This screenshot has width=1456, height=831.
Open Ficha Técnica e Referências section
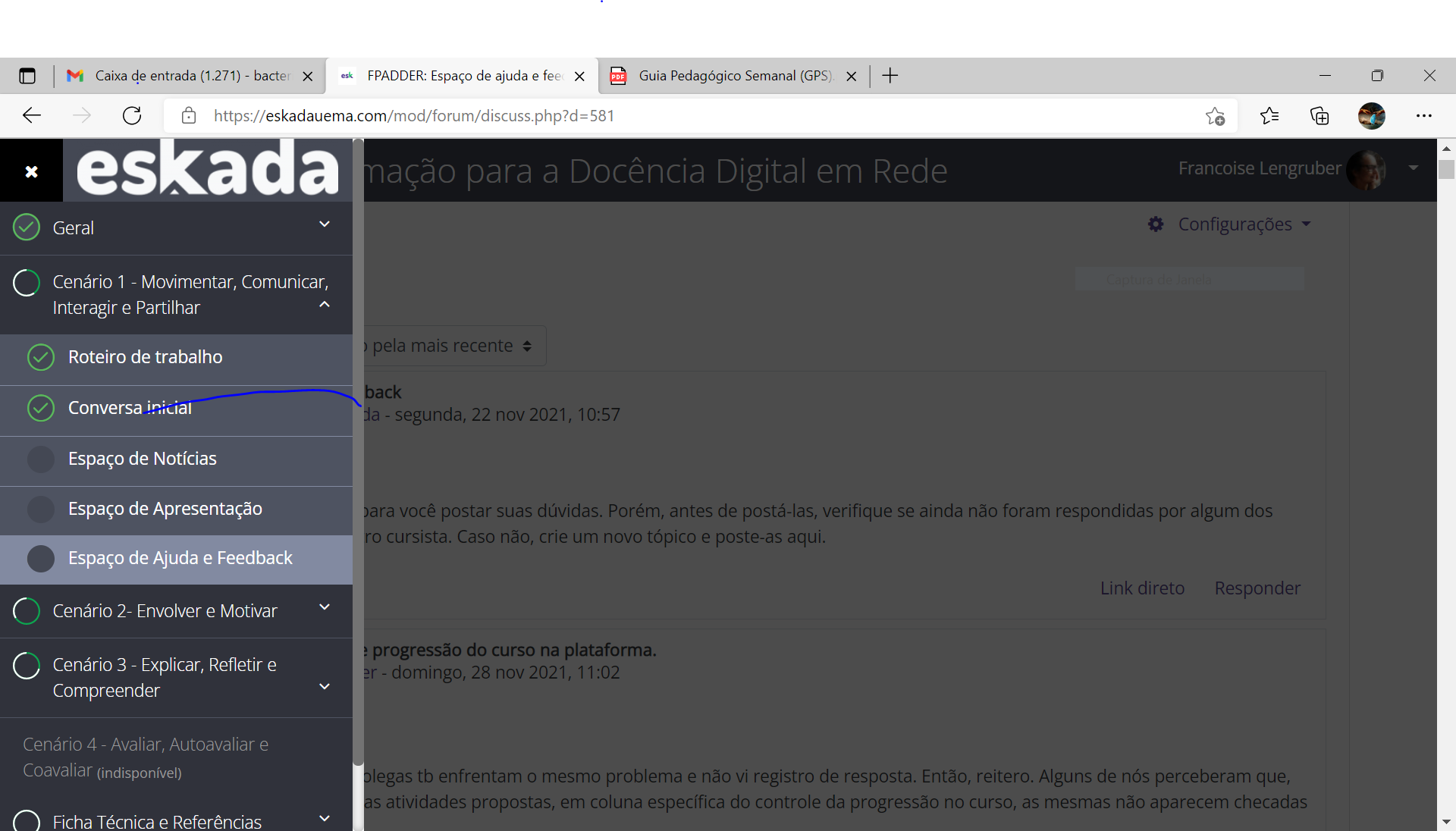coord(157,821)
